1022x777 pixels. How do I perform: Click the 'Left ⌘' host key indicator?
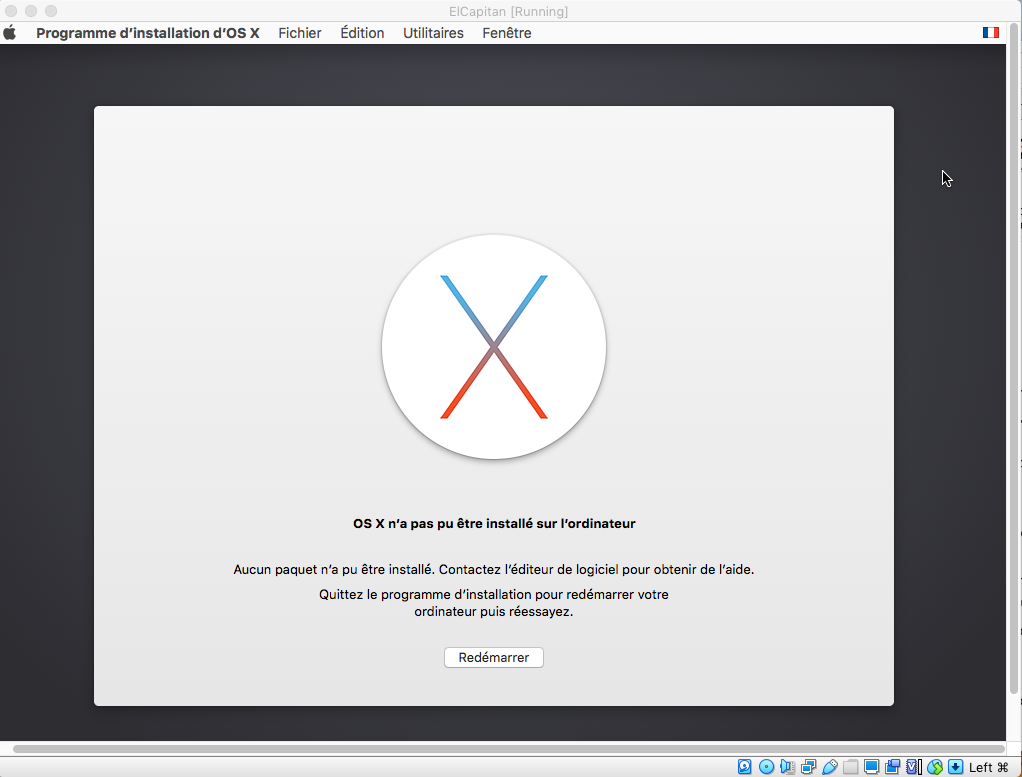click(x=989, y=767)
